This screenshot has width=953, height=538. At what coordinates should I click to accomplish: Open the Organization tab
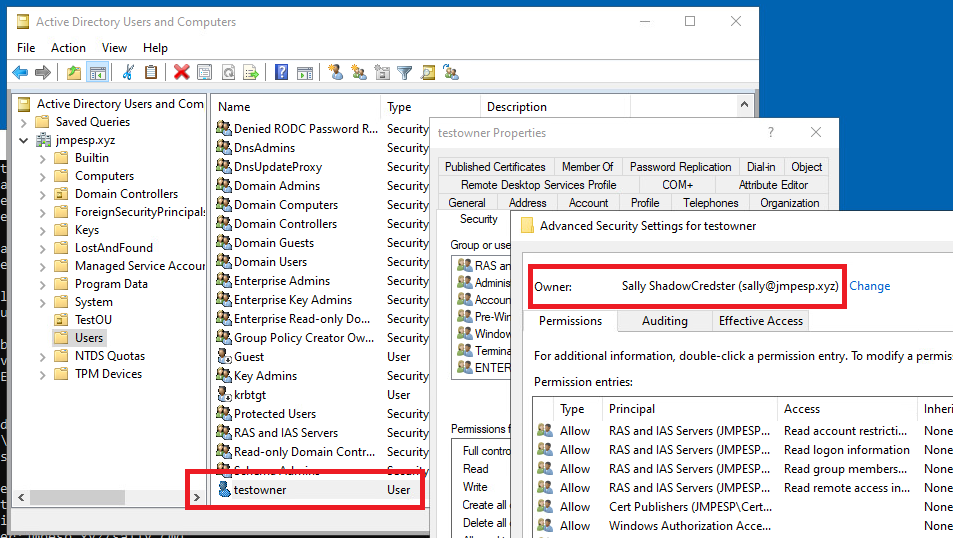click(790, 203)
